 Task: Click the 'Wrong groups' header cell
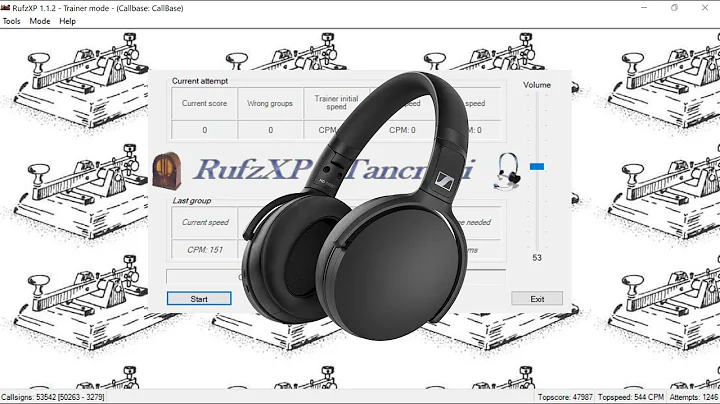click(270, 103)
